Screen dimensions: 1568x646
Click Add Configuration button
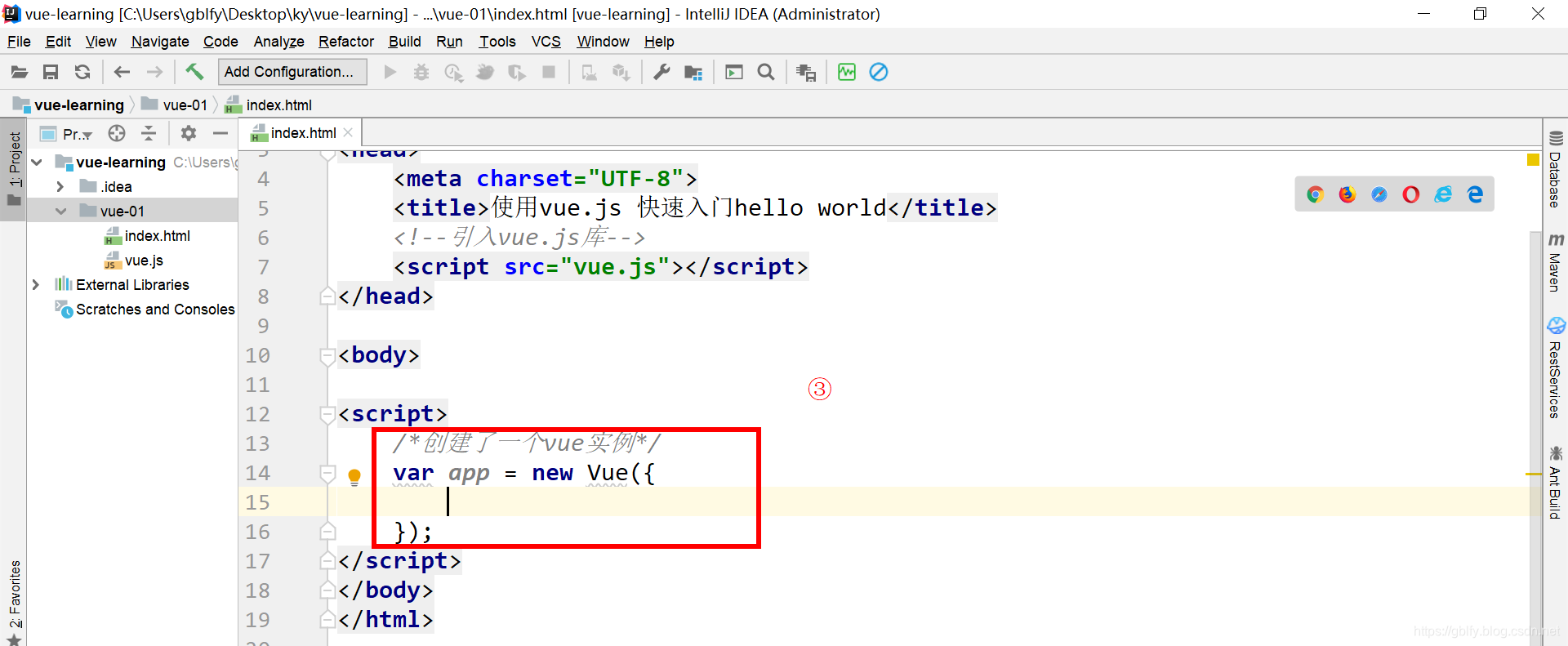(292, 72)
